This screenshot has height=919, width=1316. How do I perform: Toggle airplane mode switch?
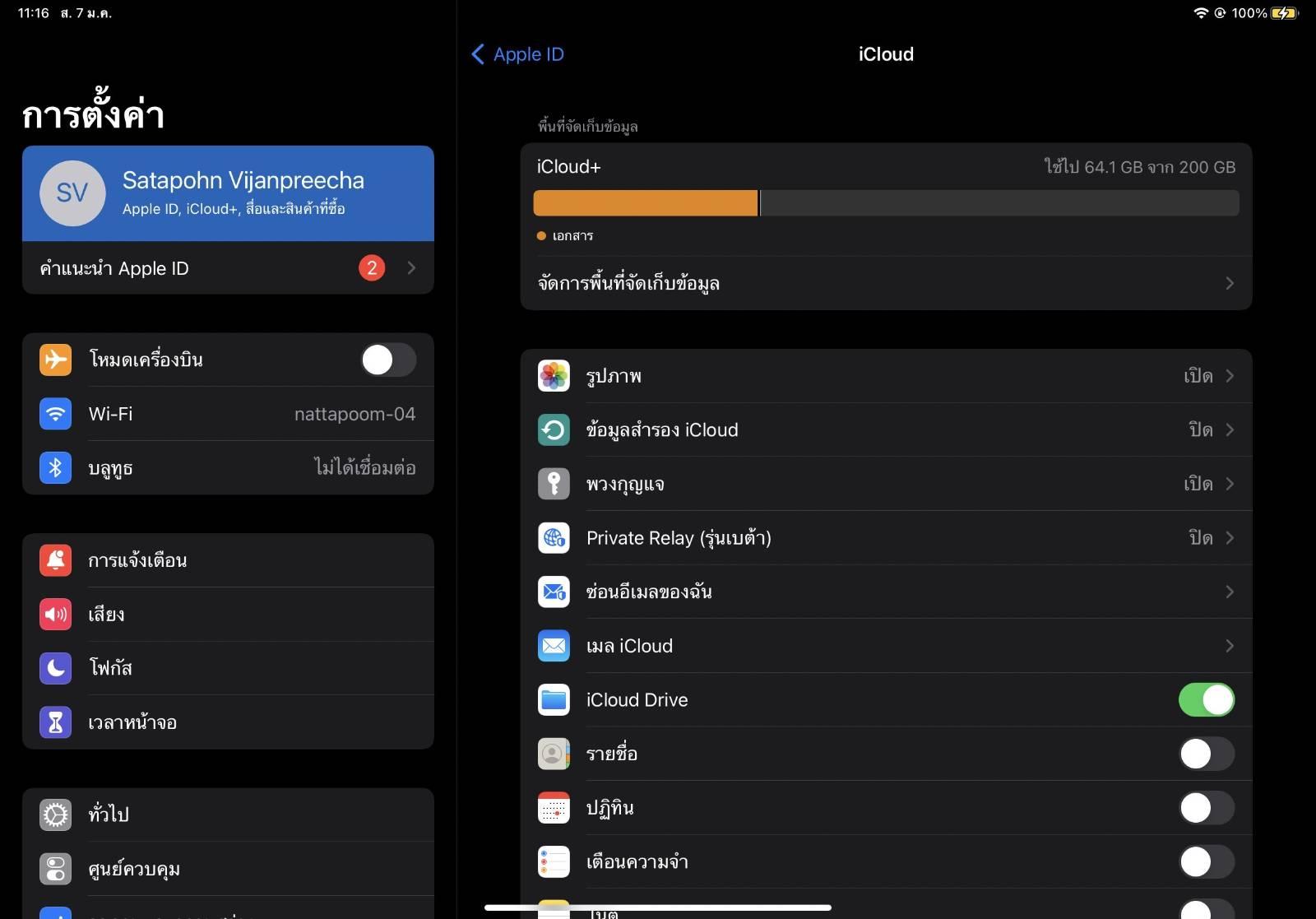388,360
